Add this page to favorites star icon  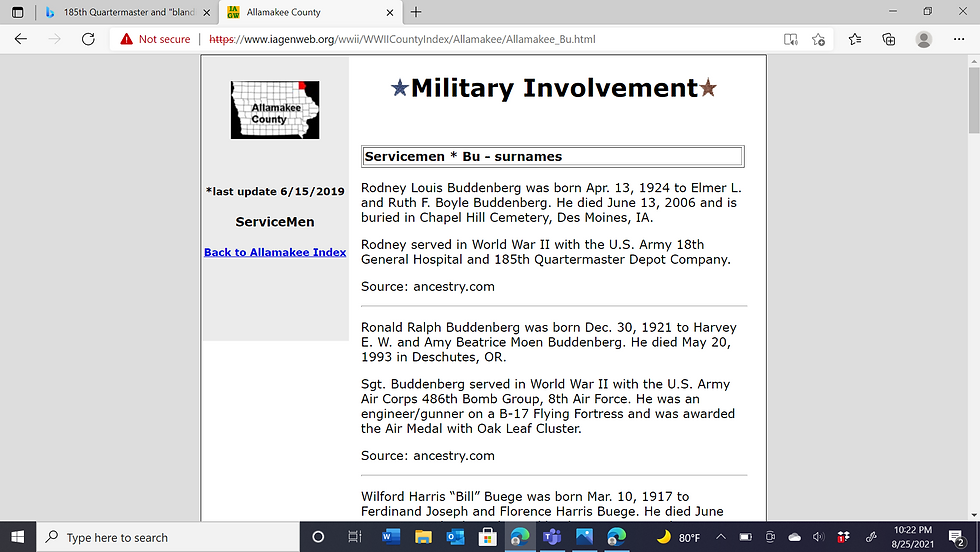819,39
